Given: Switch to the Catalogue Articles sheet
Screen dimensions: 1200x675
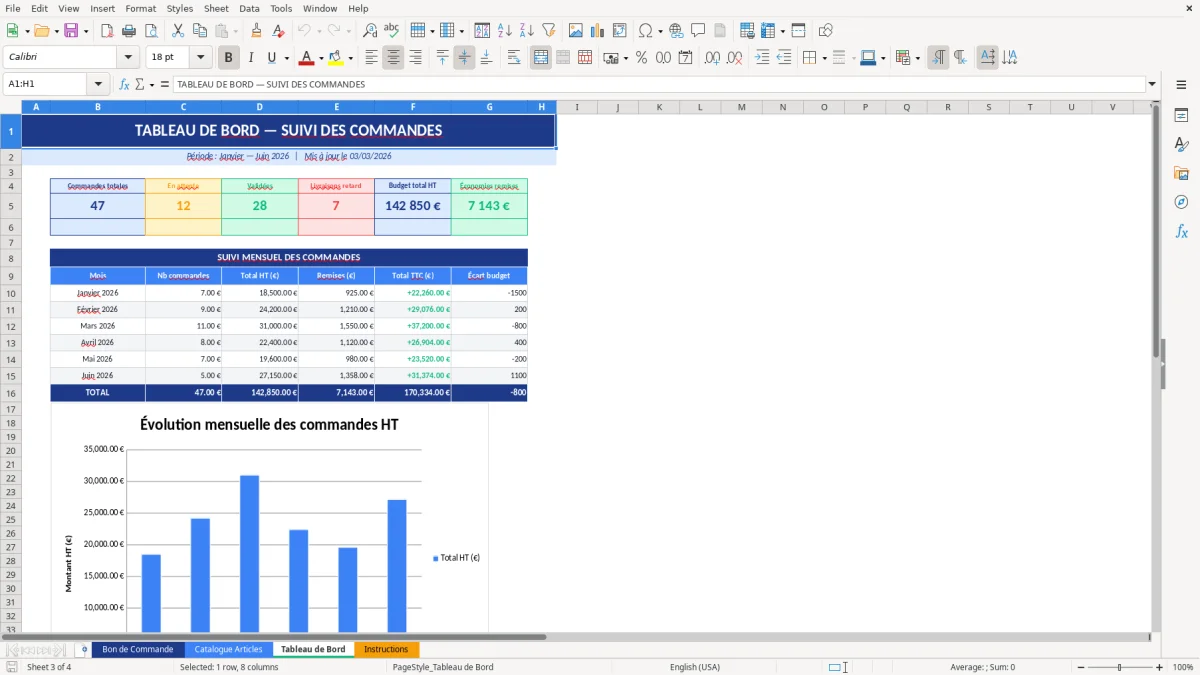Looking at the screenshot, I should (x=228, y=649).
